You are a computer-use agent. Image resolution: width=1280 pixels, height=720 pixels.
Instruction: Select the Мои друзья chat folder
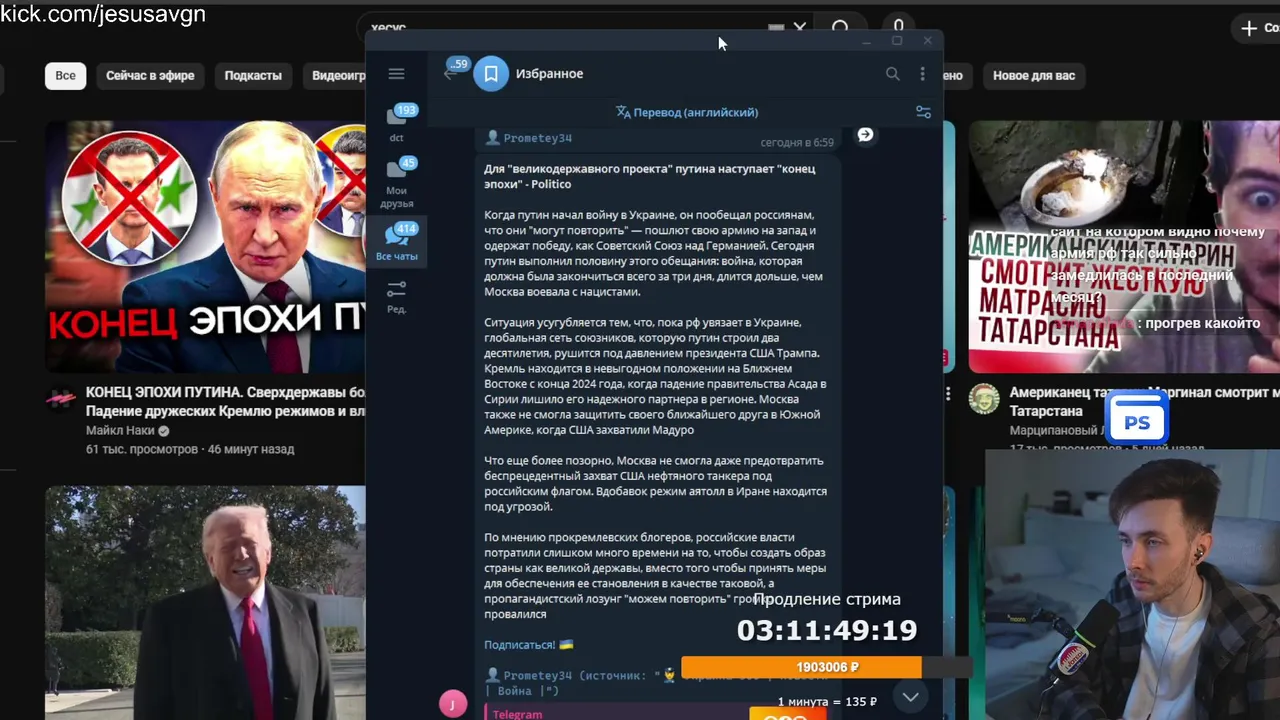click(x=397, y=183)
